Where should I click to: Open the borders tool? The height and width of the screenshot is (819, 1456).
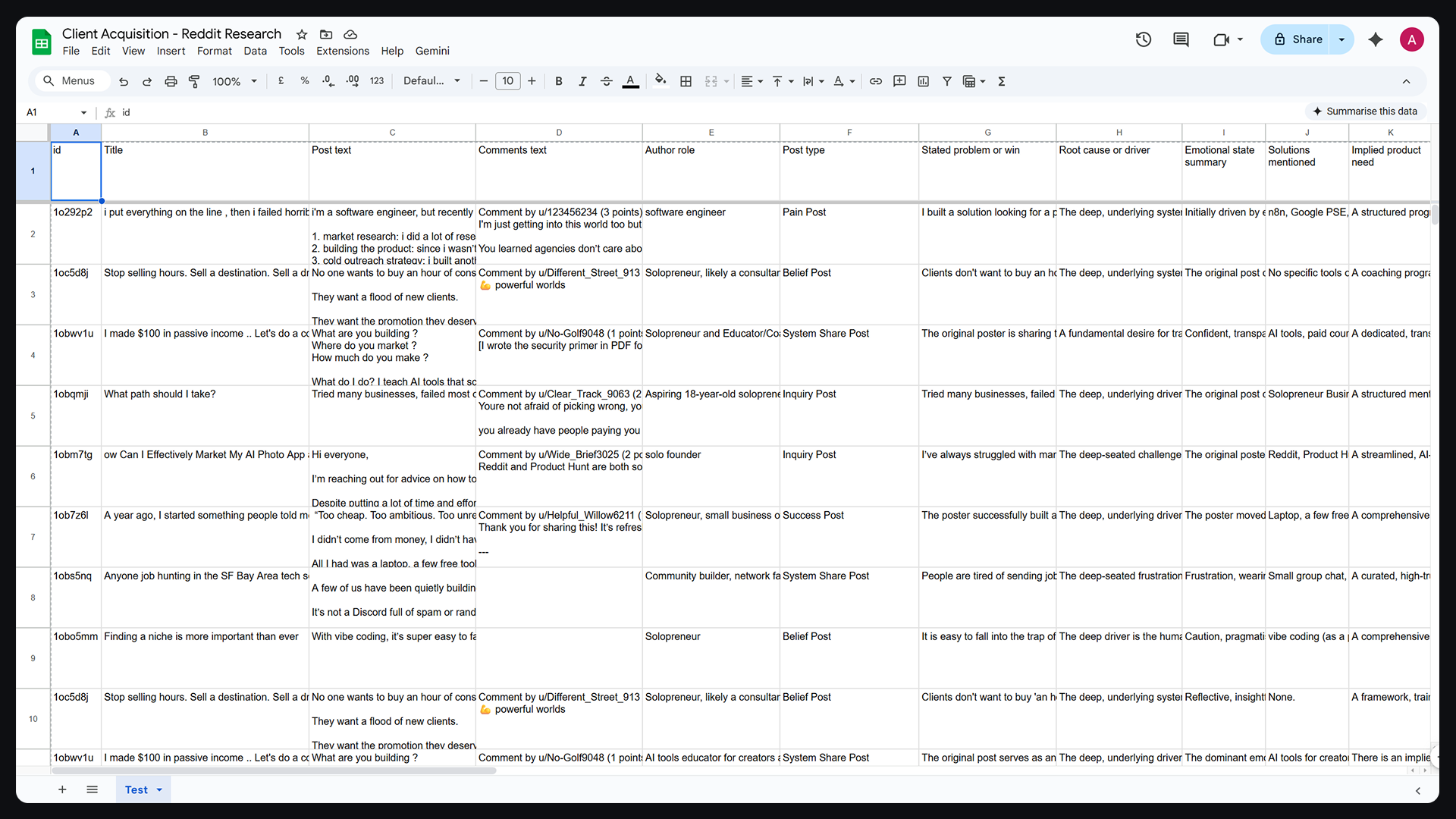tap(686, 81)
